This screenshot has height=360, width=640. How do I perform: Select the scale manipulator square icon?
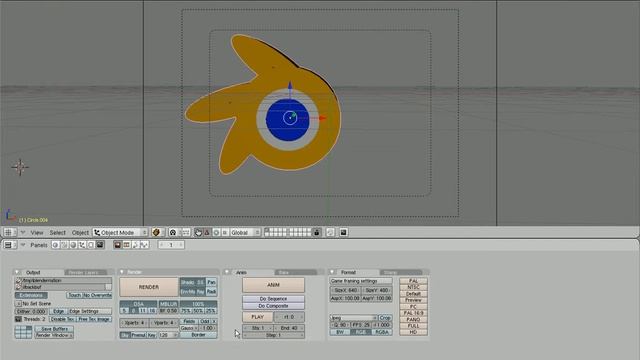click(x=224, y=232)
